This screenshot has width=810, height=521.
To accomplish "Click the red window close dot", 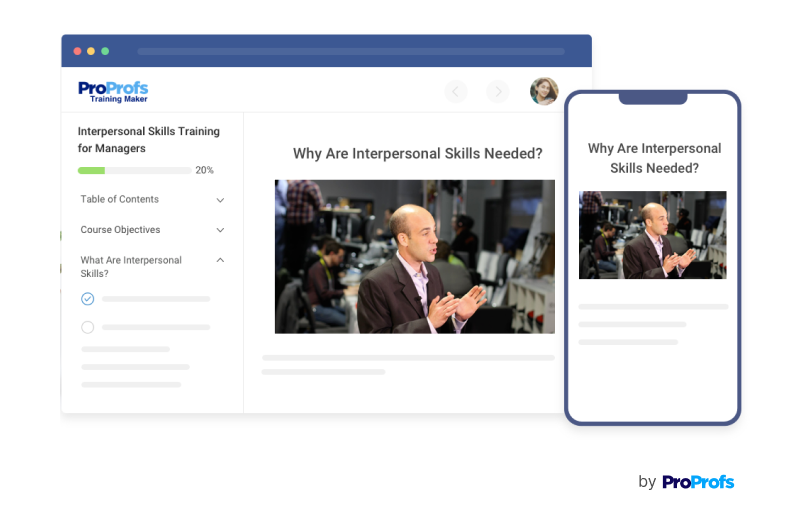I will pyautogui.click(x=77, y=51).
